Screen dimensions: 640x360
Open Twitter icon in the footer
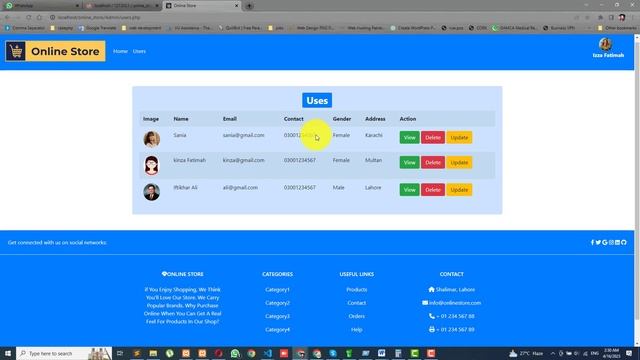pos(598,242)
